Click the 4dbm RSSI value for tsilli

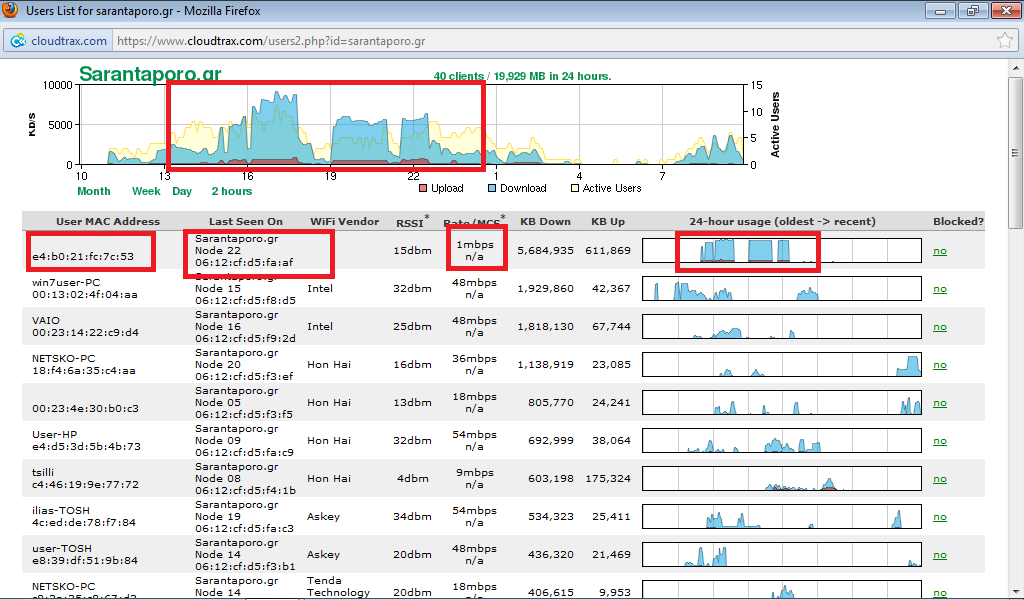pos(412,479)
